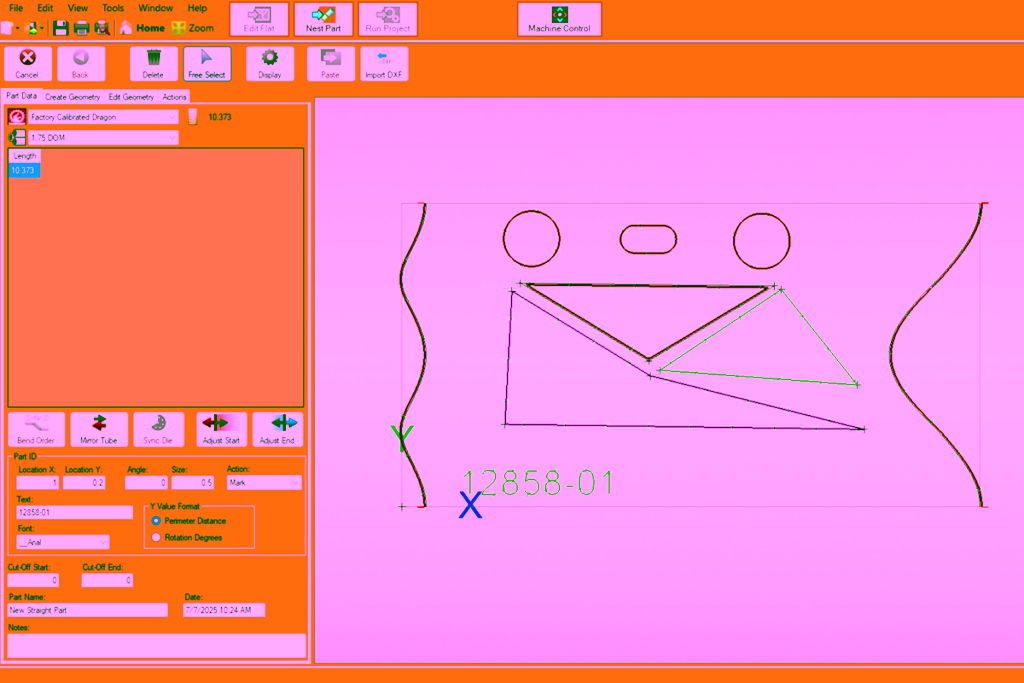
Task: Click the tube length icon beside 10.373
Action: point(193,117)
